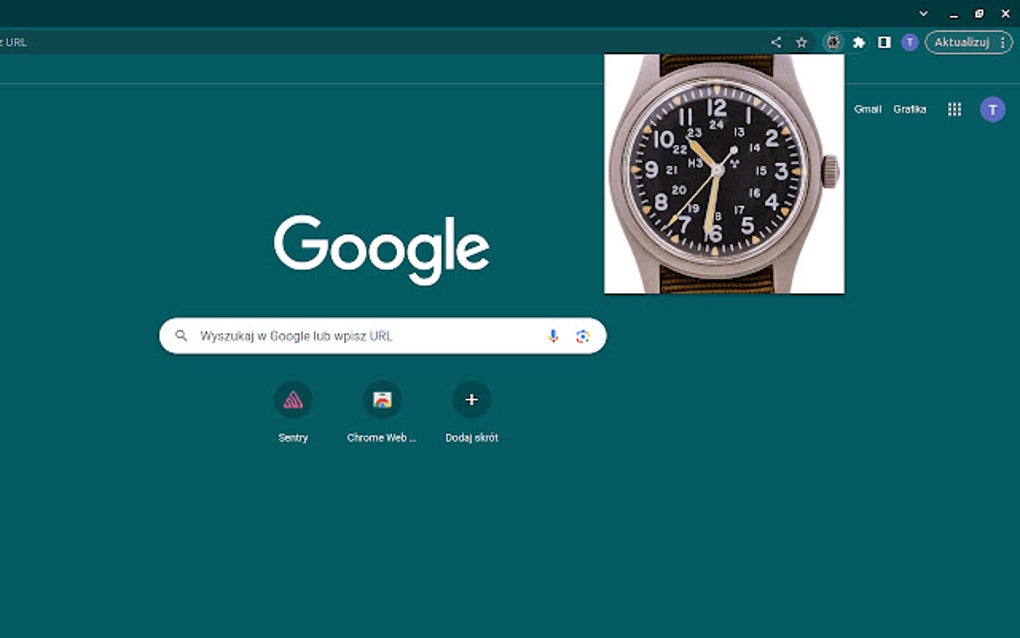This screenshot has width=1020, height=638.
Task: Select the voice search microphone icon
Action: point(553,335)
